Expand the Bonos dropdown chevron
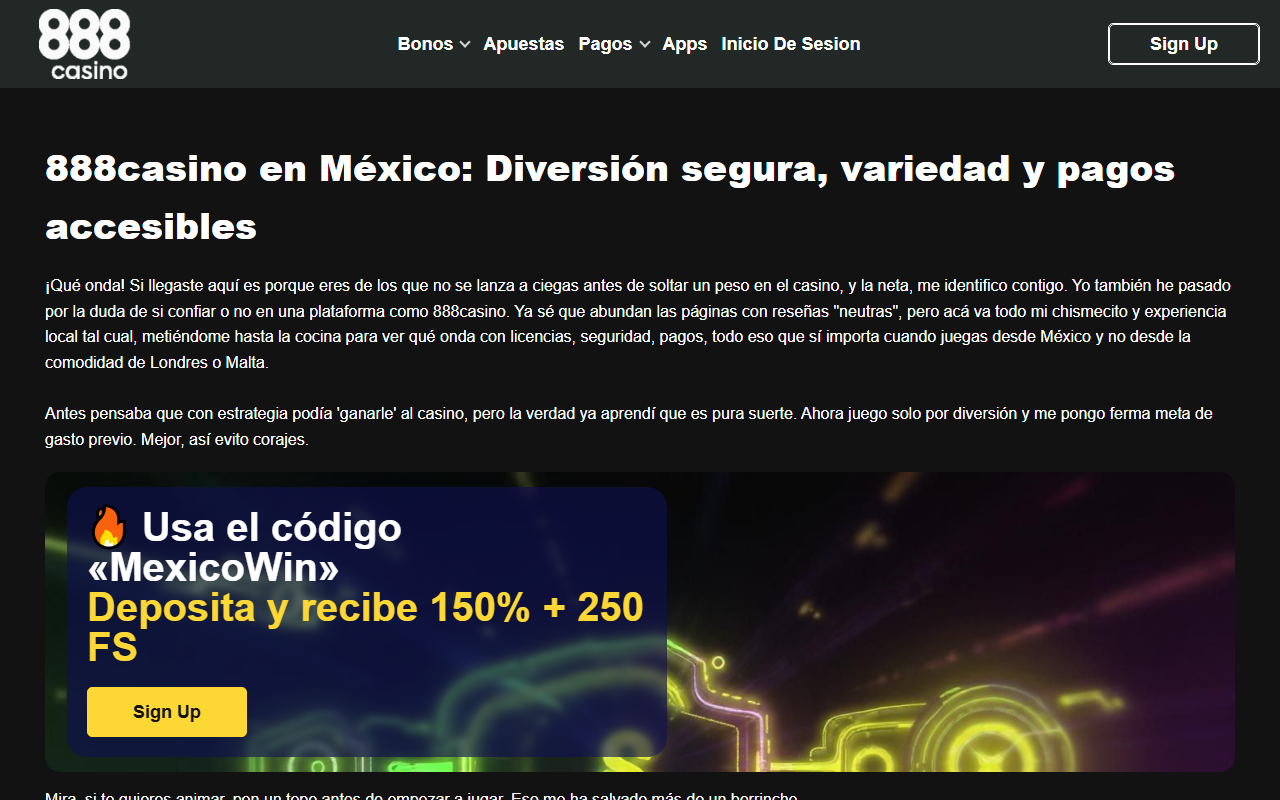Screen dimensions: 1280x800 click(464, 45)
